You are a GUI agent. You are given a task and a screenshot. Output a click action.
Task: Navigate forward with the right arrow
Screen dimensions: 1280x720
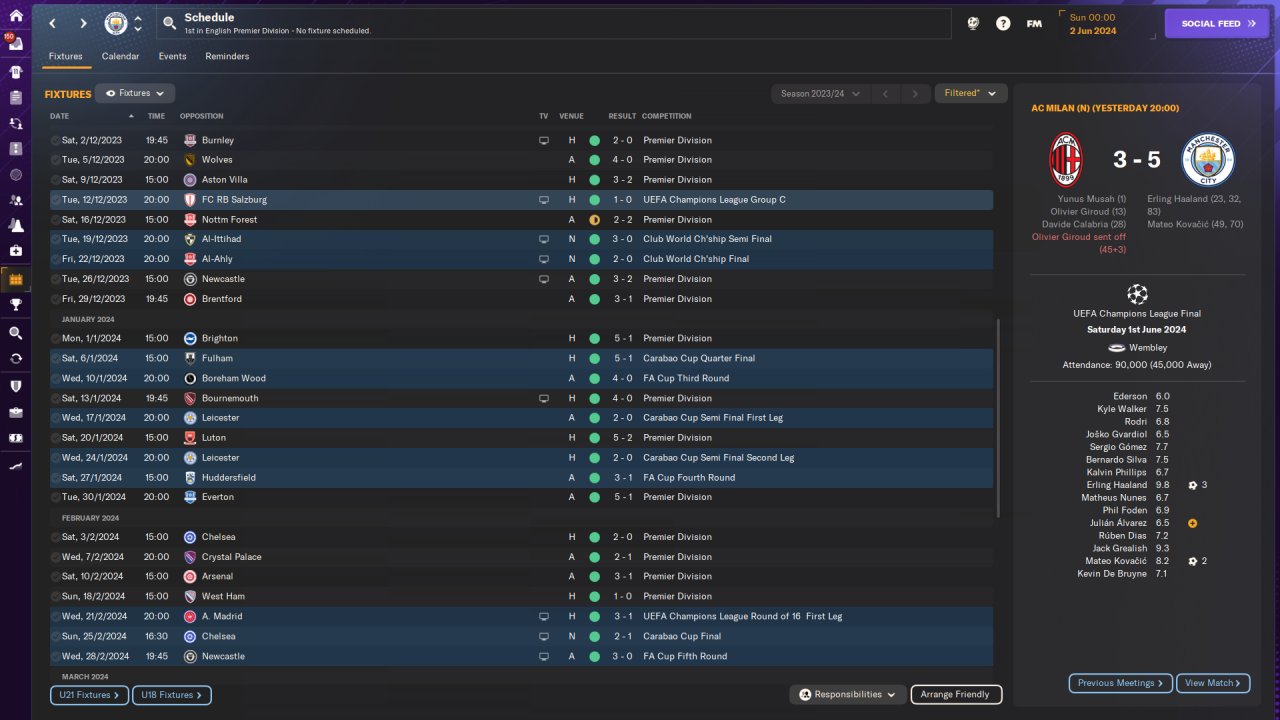(83, 23)
